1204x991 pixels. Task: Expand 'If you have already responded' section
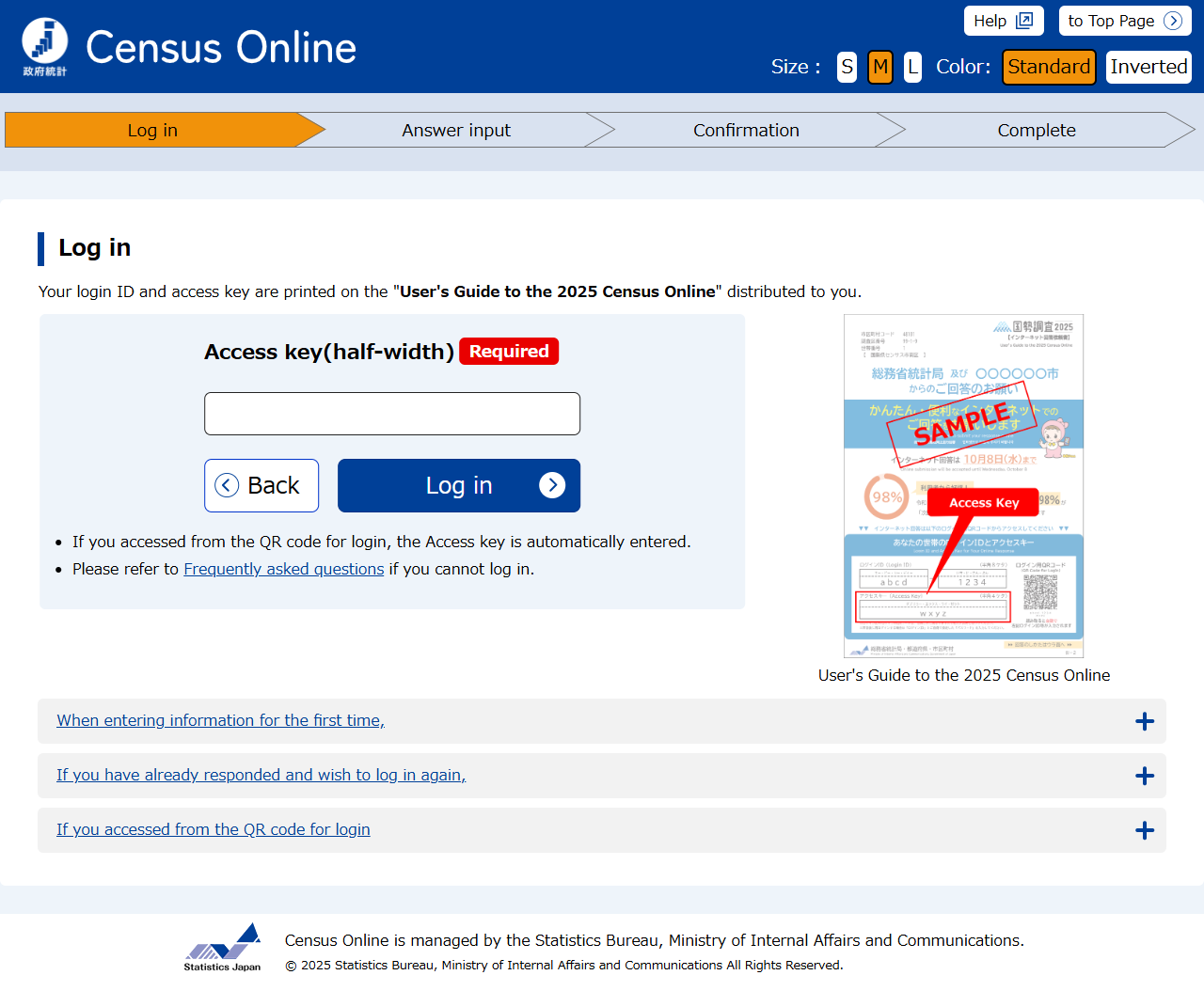point(261,775)
